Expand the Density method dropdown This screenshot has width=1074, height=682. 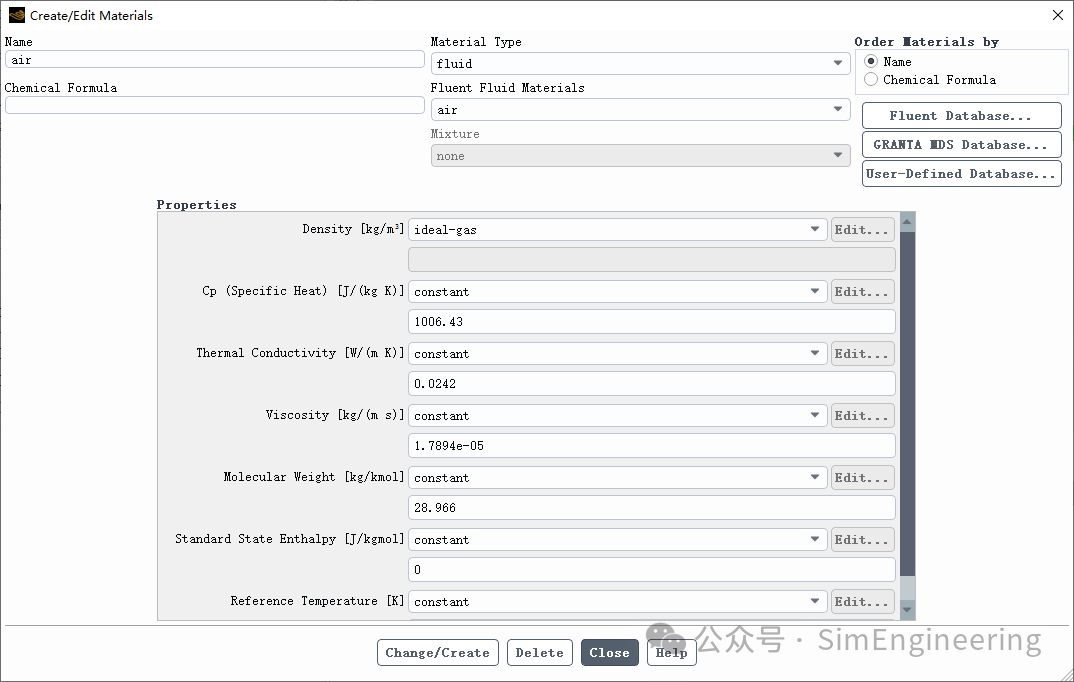[617, 229]
